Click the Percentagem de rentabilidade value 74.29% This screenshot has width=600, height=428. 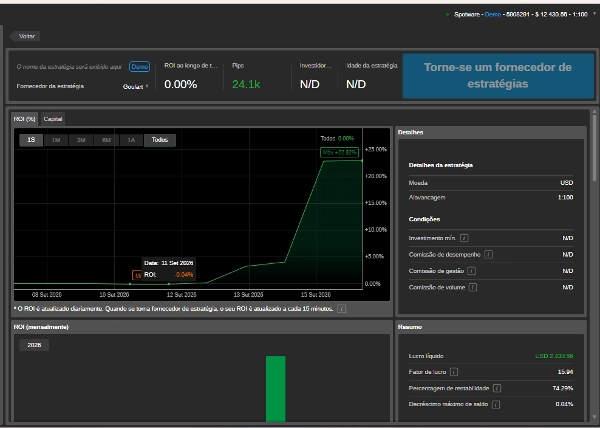tap(563, 388)
